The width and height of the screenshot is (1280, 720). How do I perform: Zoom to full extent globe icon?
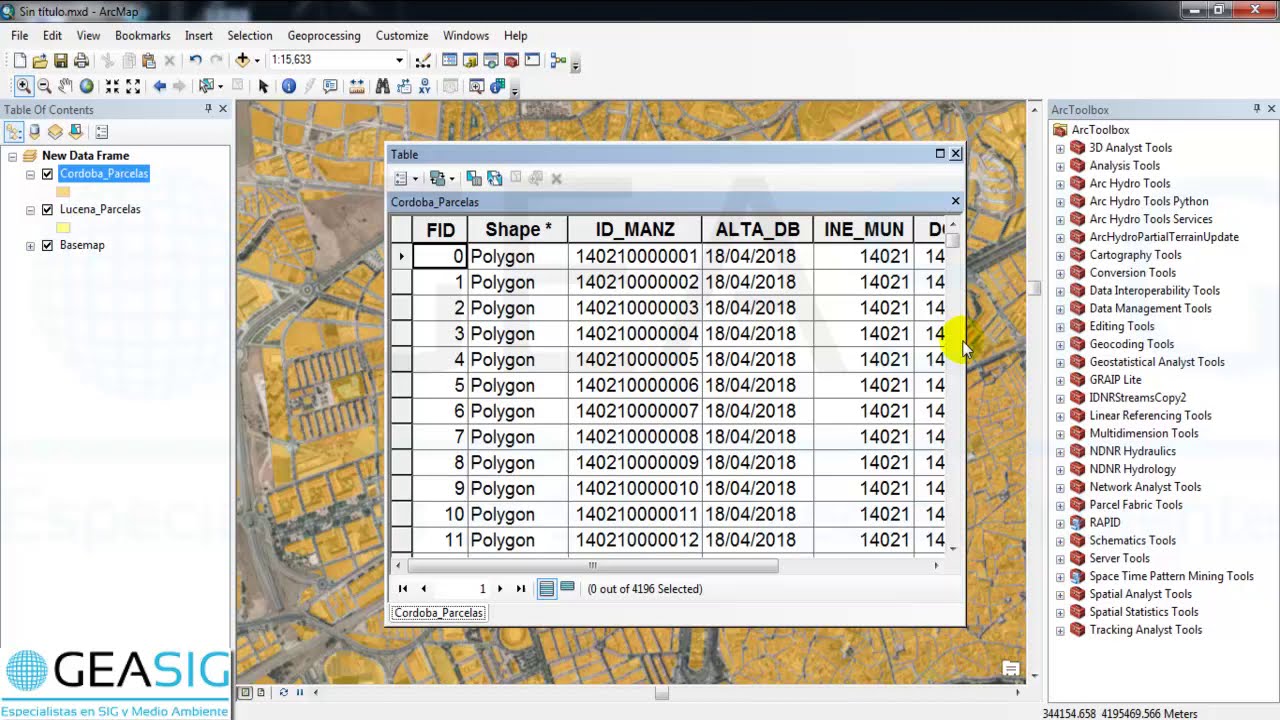86,87
